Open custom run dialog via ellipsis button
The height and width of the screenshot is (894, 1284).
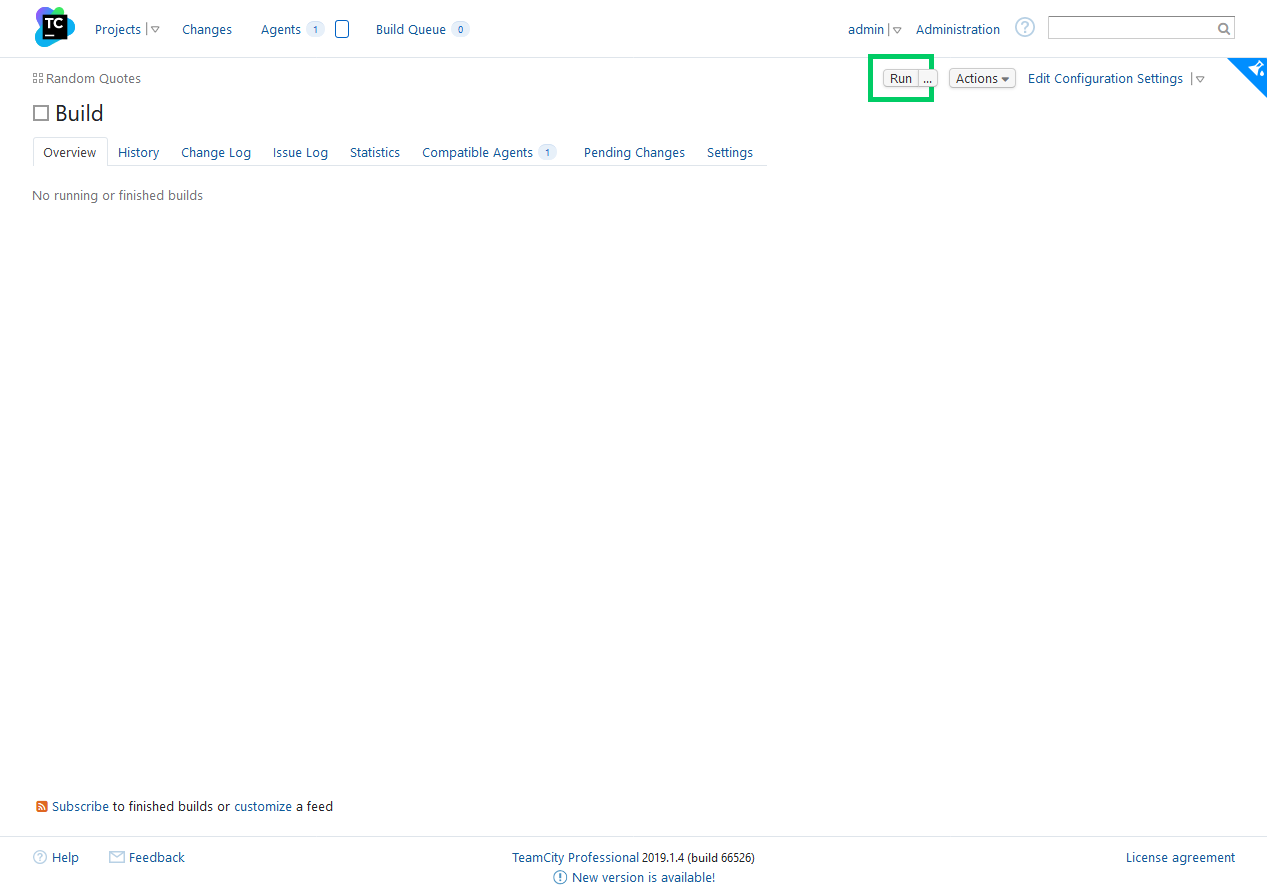pyautogui.click(x=928, y=78)
